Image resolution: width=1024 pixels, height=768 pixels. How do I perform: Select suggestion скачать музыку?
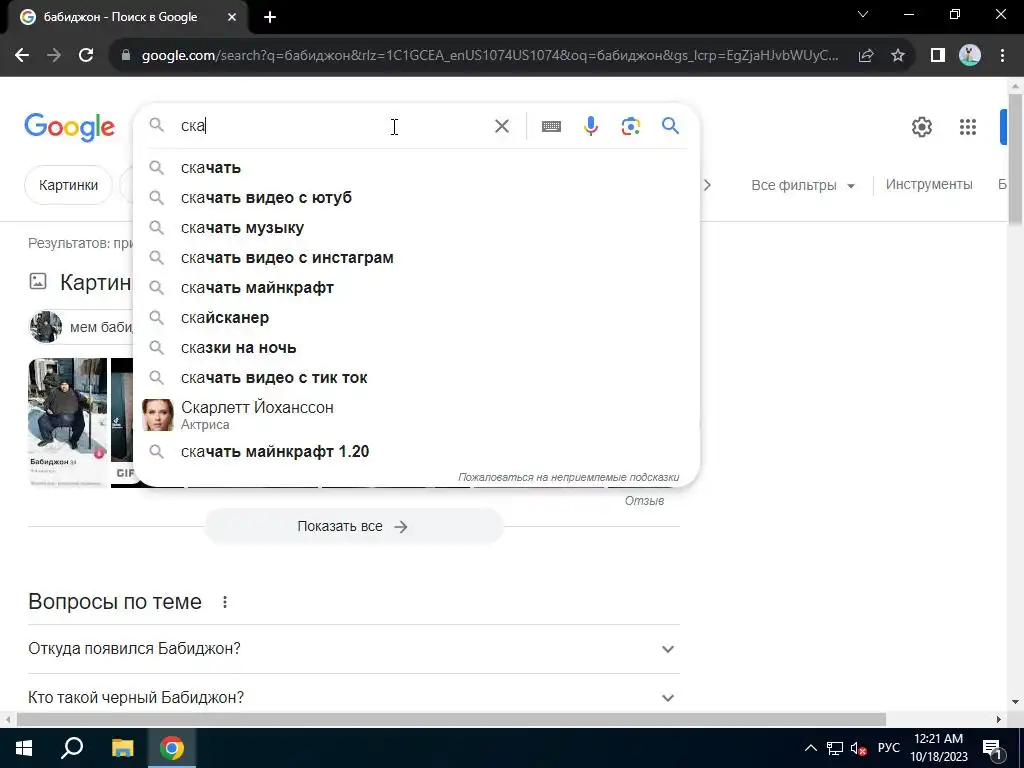tap(416, 228)
